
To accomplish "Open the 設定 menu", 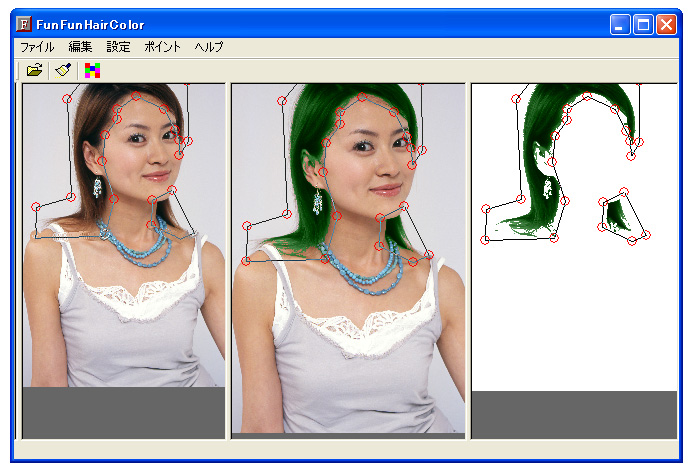I will pos(118,47).
